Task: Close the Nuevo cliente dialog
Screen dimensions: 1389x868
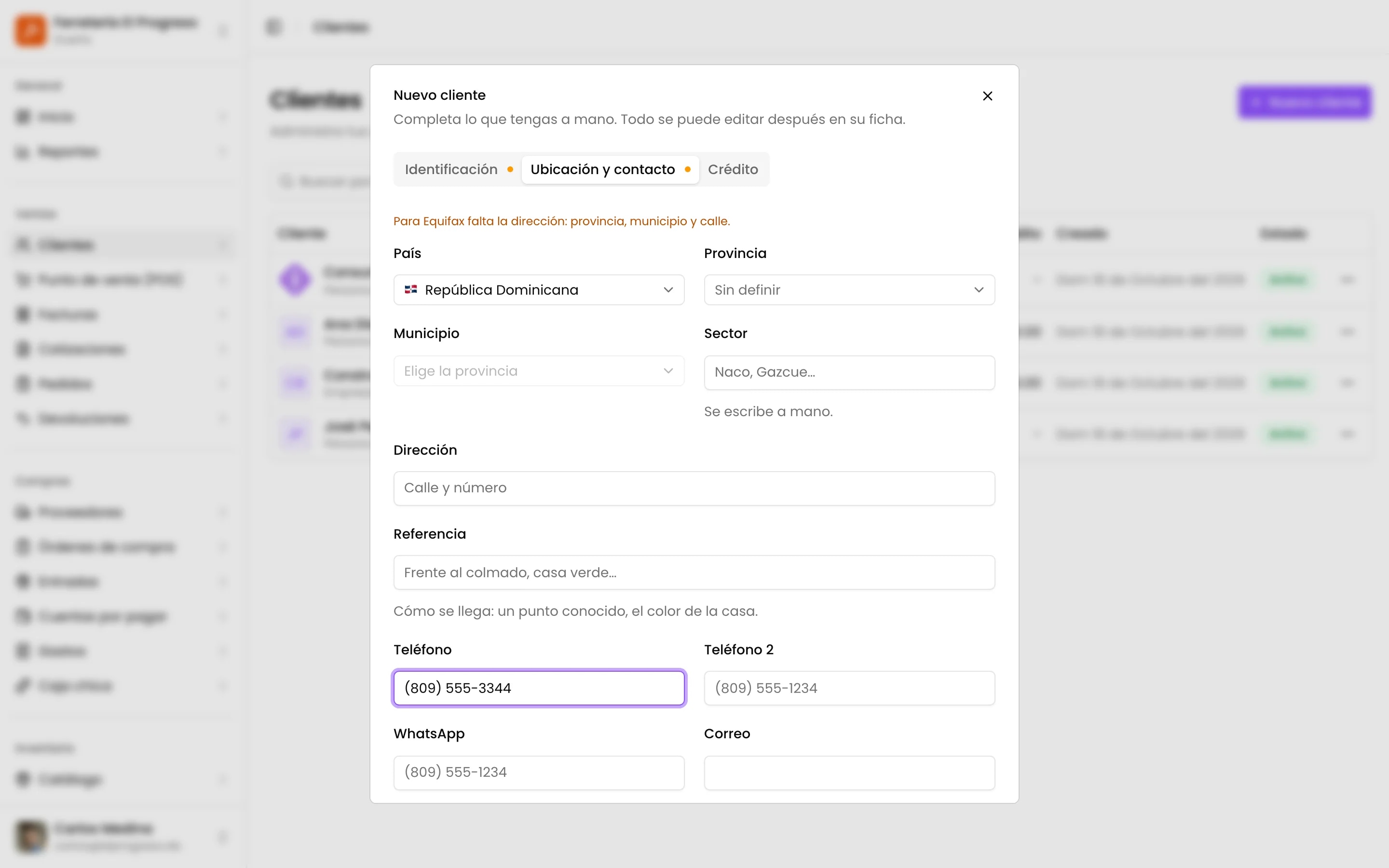Action: [987, 96]
